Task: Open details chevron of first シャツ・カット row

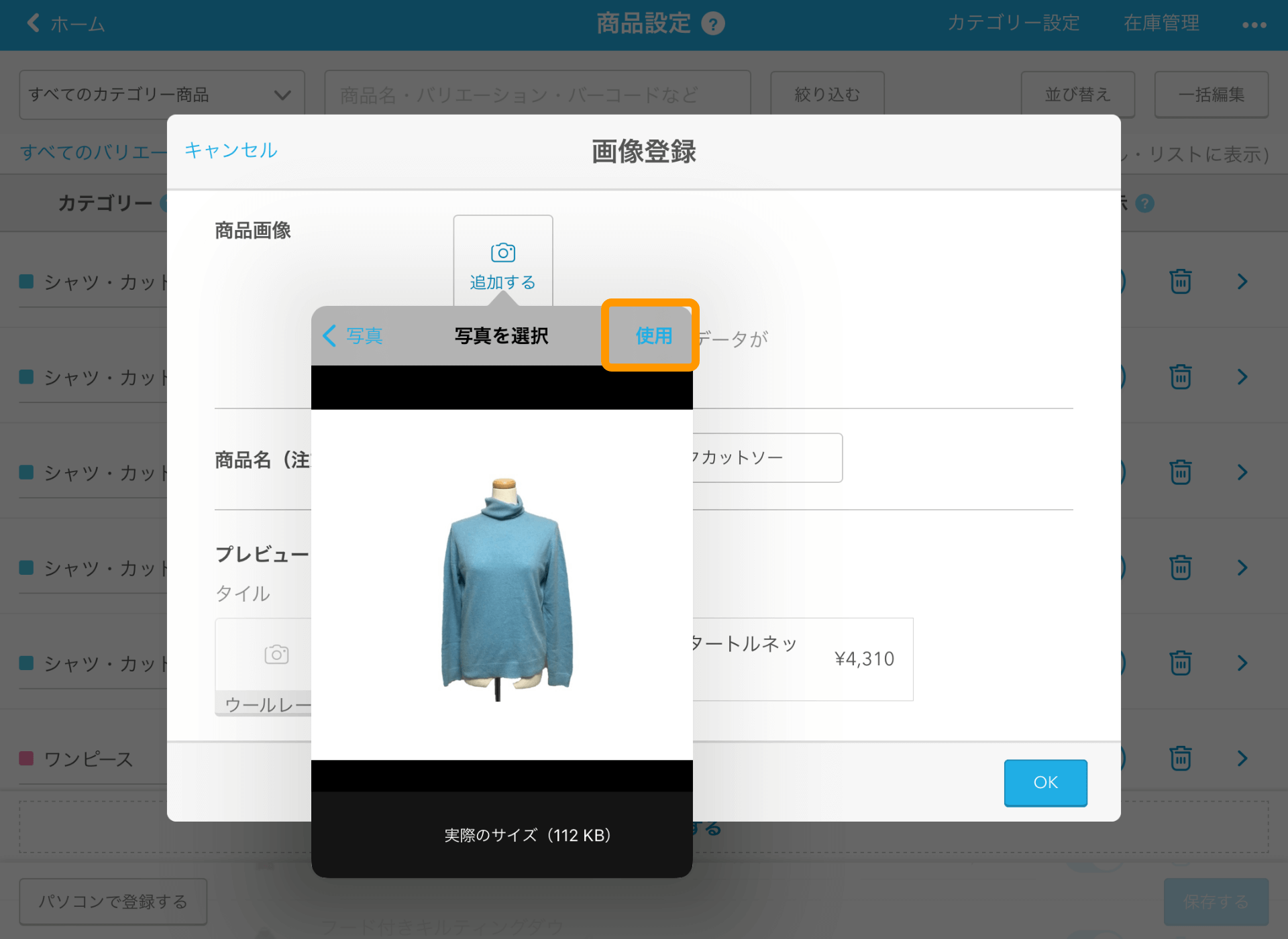Action: (1242, 281)
